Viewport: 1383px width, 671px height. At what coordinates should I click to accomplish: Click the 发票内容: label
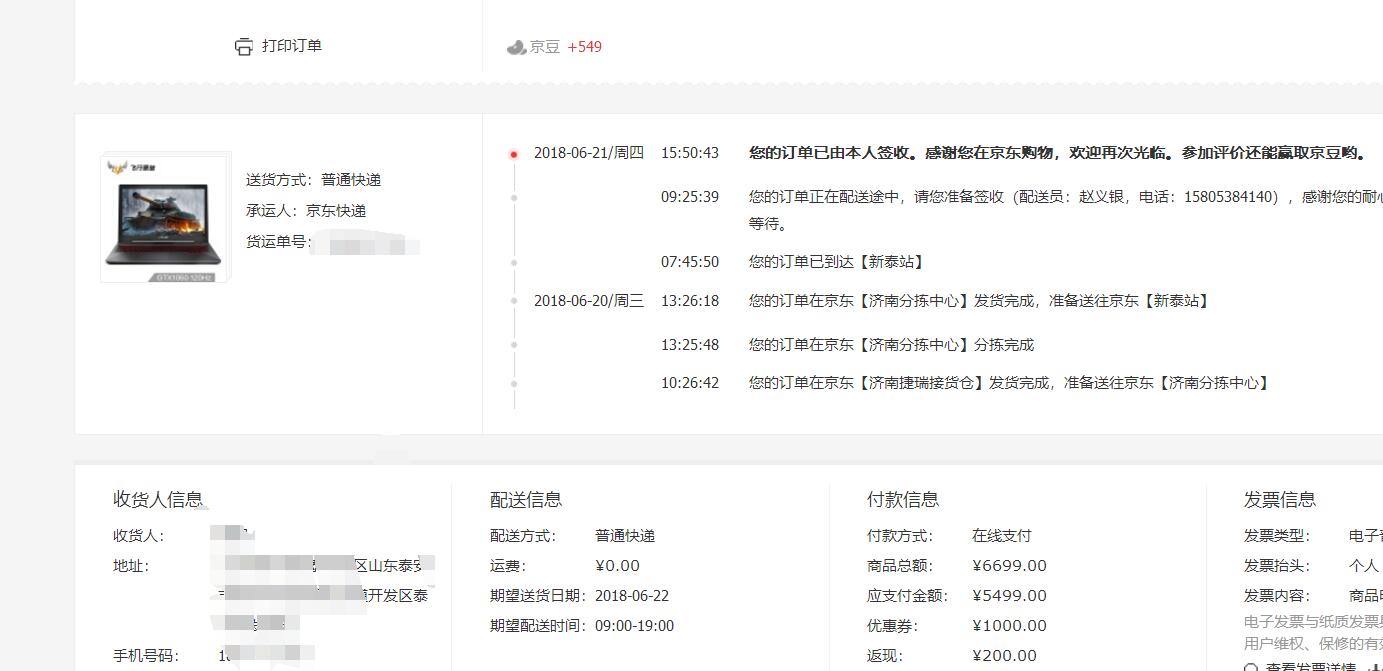(x=1277, y=596)
